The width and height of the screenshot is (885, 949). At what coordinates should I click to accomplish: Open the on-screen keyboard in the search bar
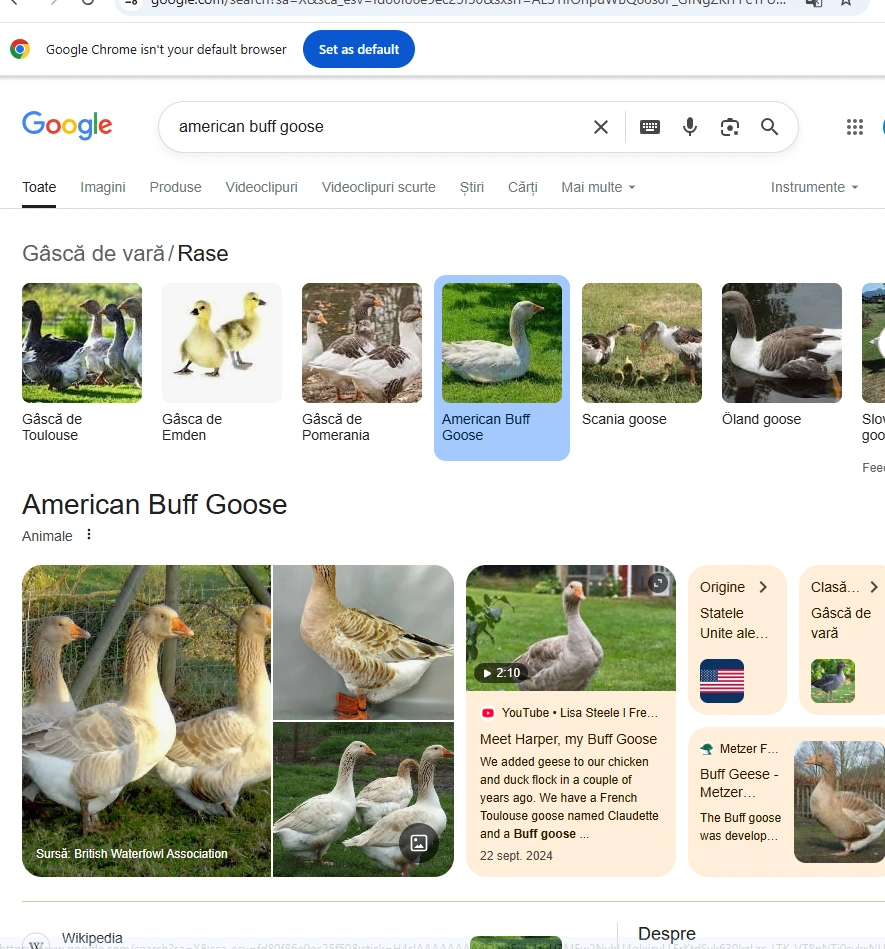point(650,127)
